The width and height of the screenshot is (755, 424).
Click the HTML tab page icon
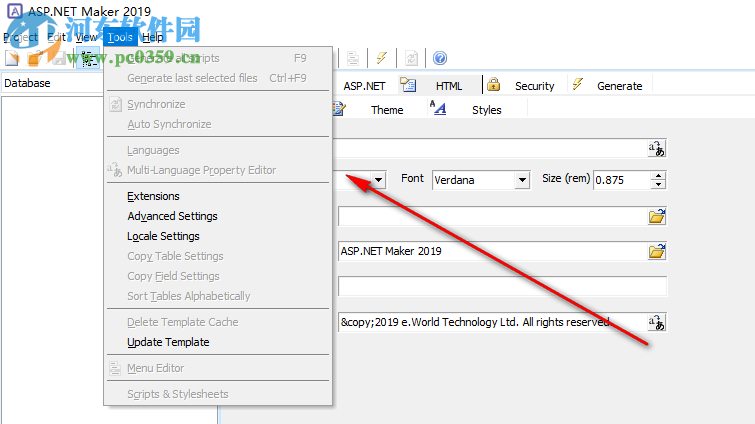[x=408, y=85]
